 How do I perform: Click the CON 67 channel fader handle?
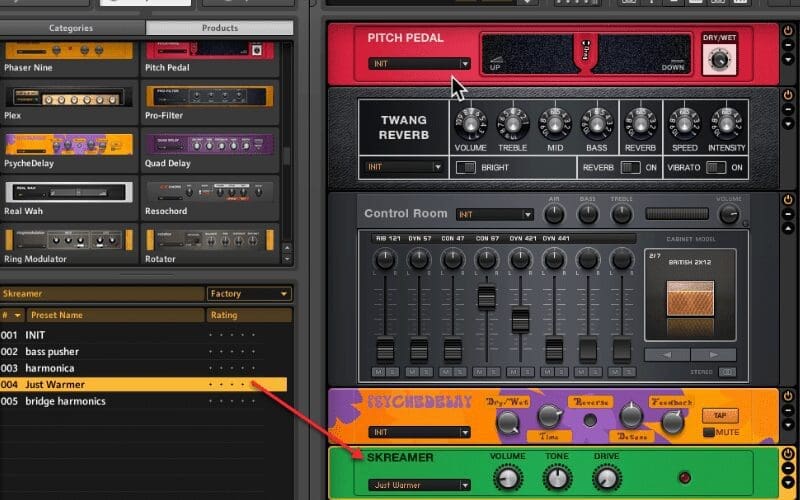486,297
